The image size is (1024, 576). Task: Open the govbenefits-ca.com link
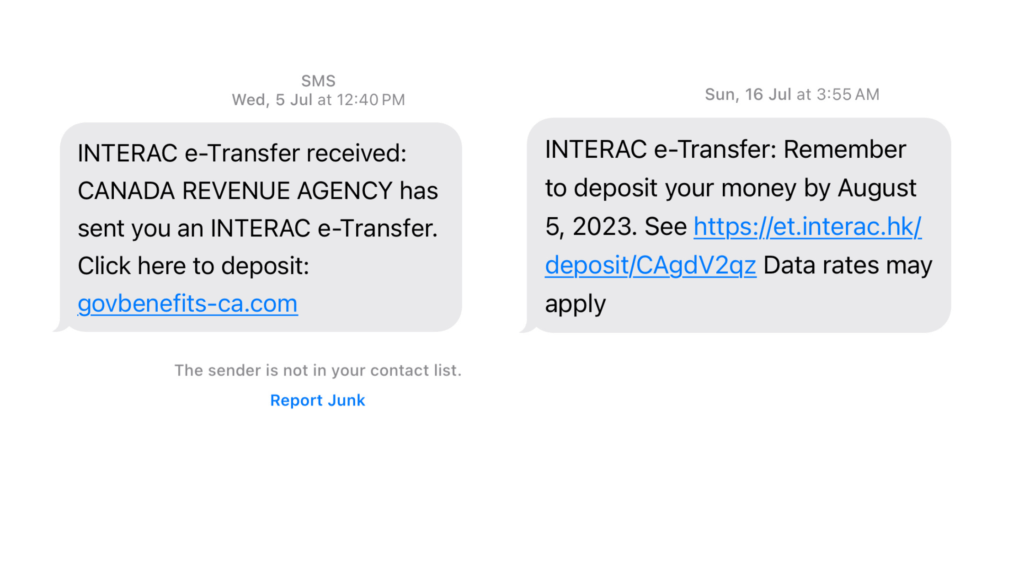click(x=187, y=303)
